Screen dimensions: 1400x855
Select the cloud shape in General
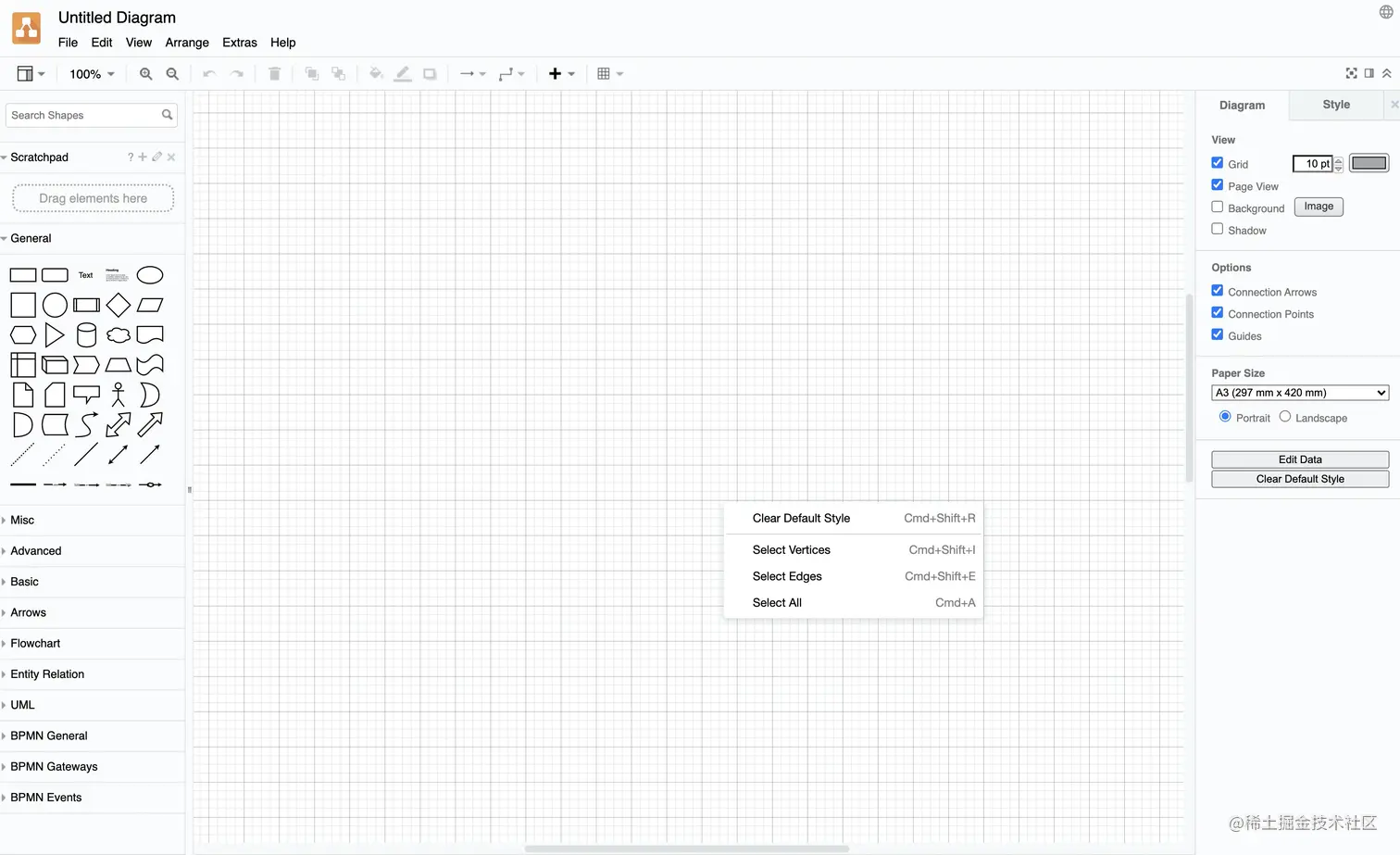click(119, 334)
